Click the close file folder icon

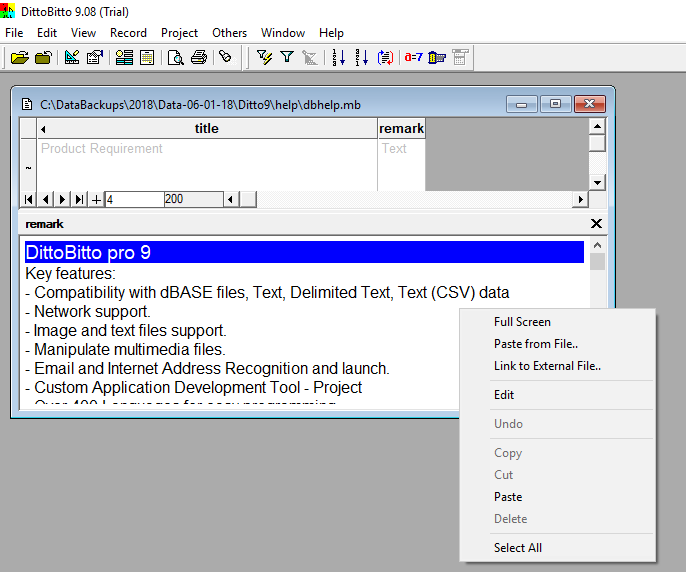point(43,57)
